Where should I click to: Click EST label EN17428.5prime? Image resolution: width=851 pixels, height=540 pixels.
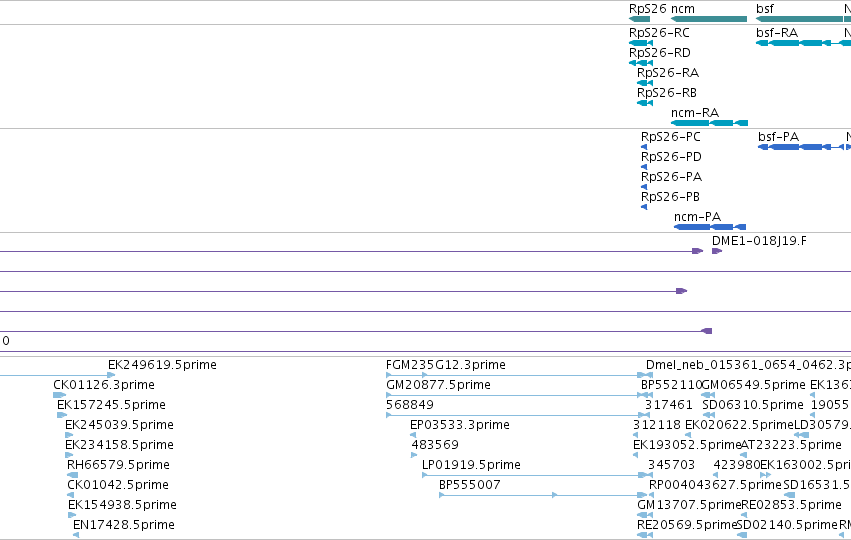coord(123,525)
